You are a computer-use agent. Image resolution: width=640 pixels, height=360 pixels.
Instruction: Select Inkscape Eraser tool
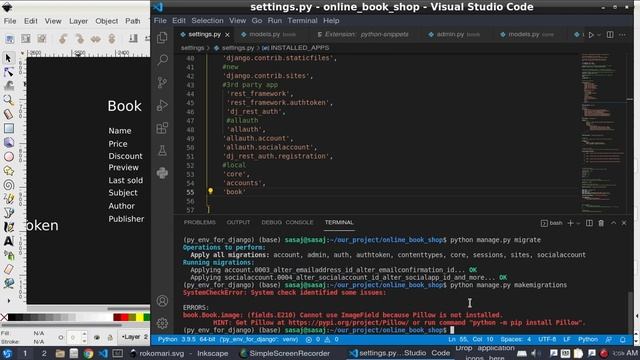pyautogui.click(x=8, y=269)
